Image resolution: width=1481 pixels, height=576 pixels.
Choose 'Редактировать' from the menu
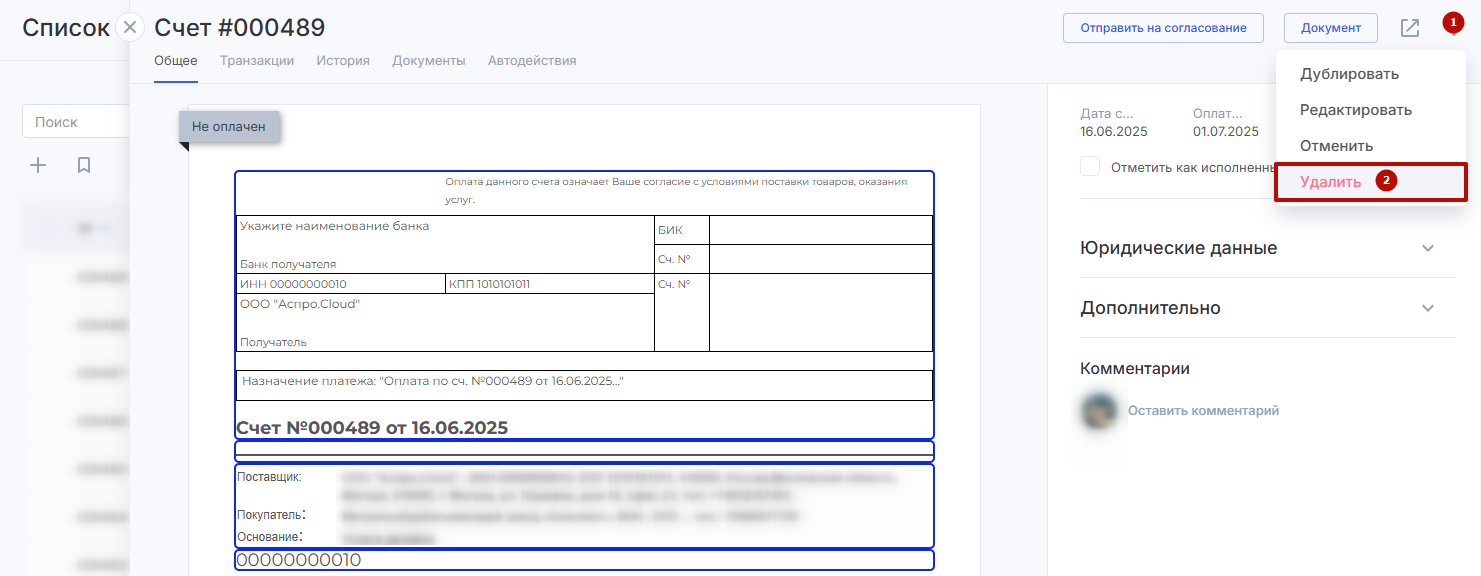click(1355, 110)
